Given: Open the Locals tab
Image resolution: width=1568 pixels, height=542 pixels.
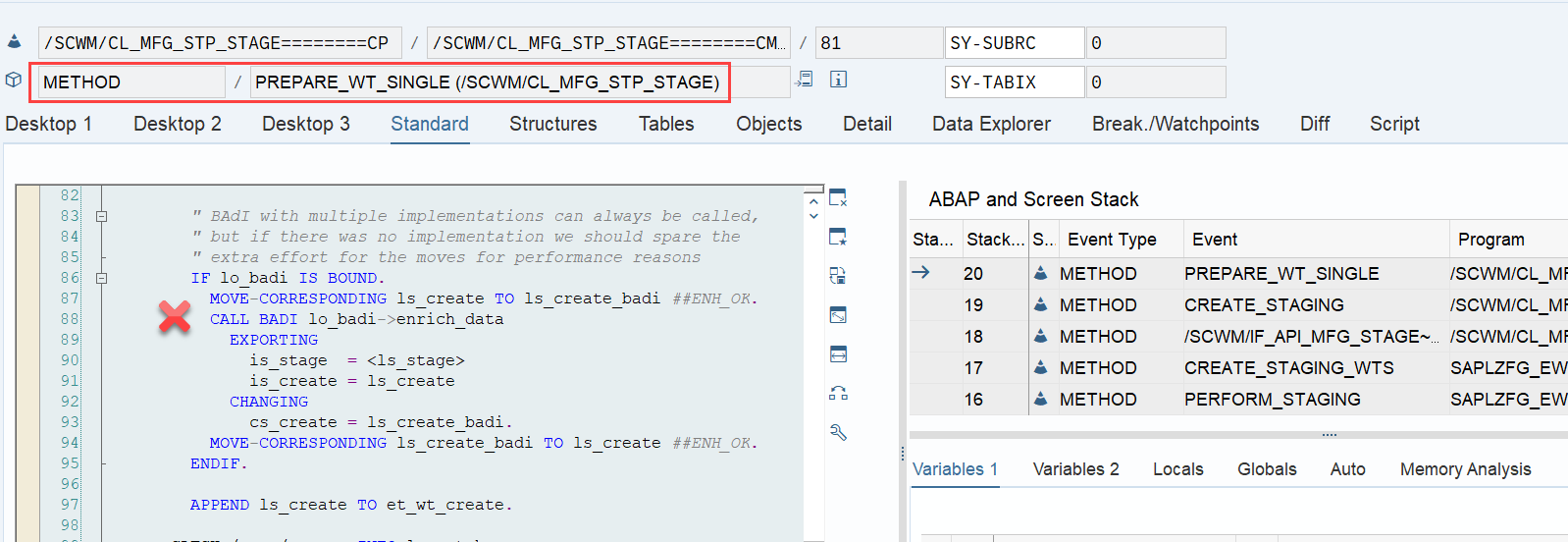Looking at the screenshot, I should pyautogui.click(x=1177, y=469).
